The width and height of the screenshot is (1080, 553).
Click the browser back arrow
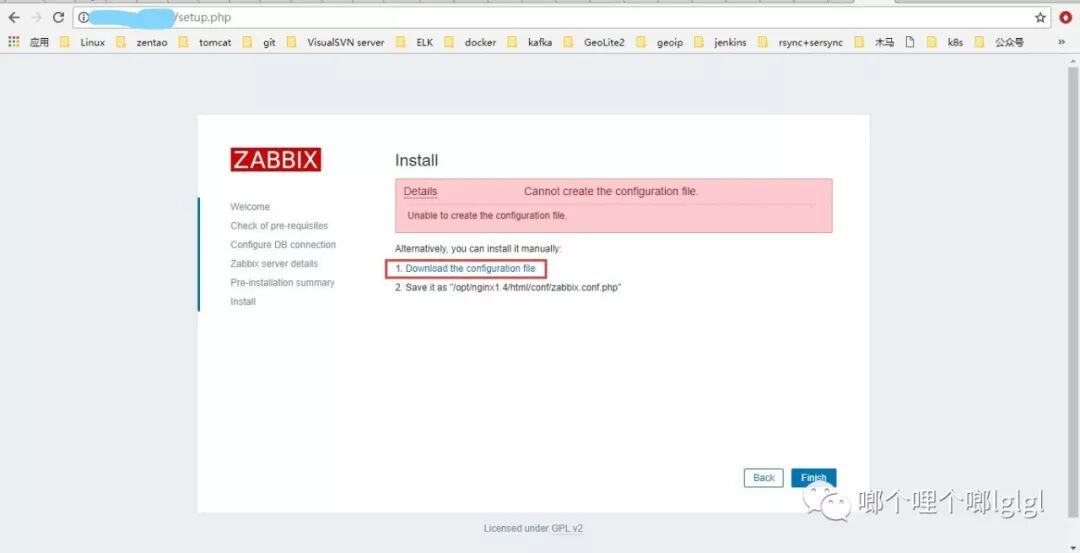coord(14,18)
